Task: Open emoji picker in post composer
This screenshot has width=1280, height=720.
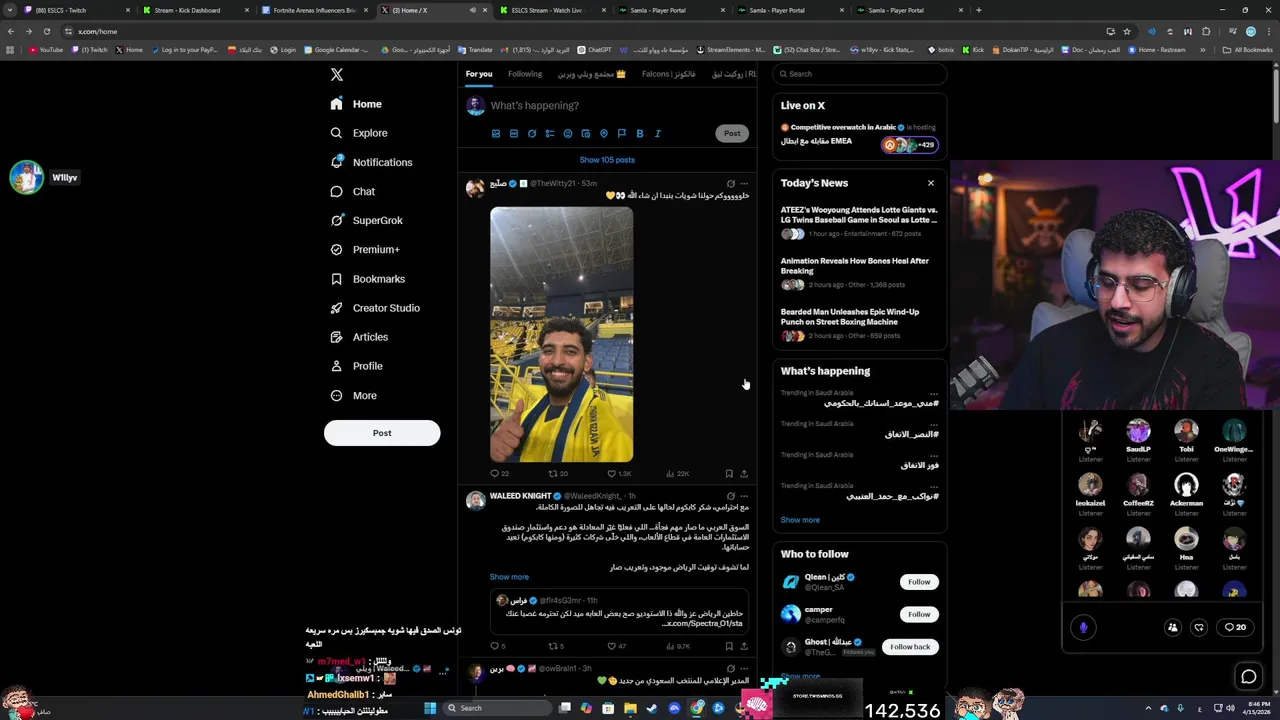Action: (x=568, y=133)
